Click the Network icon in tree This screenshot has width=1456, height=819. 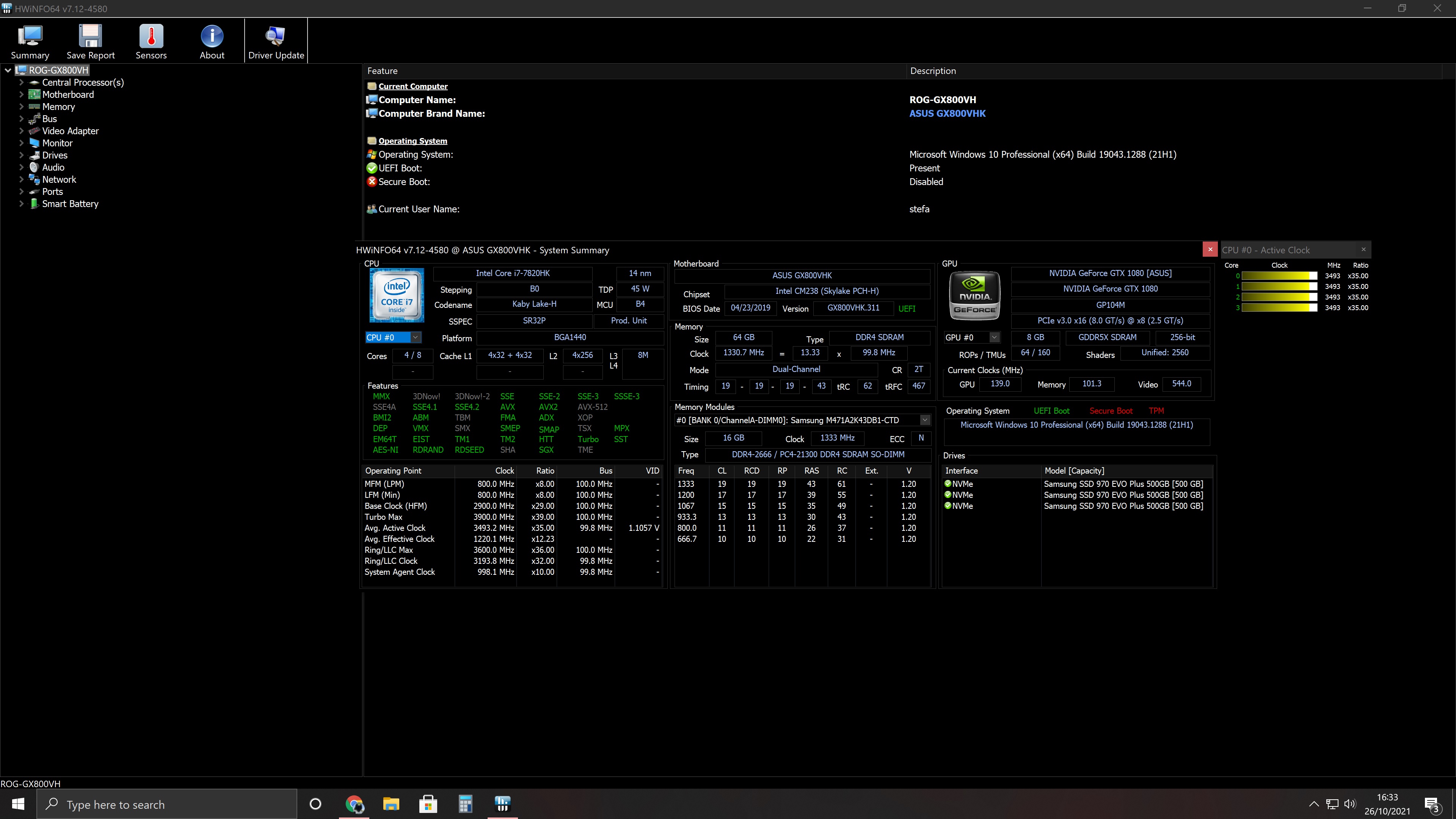tap(35, 179)
